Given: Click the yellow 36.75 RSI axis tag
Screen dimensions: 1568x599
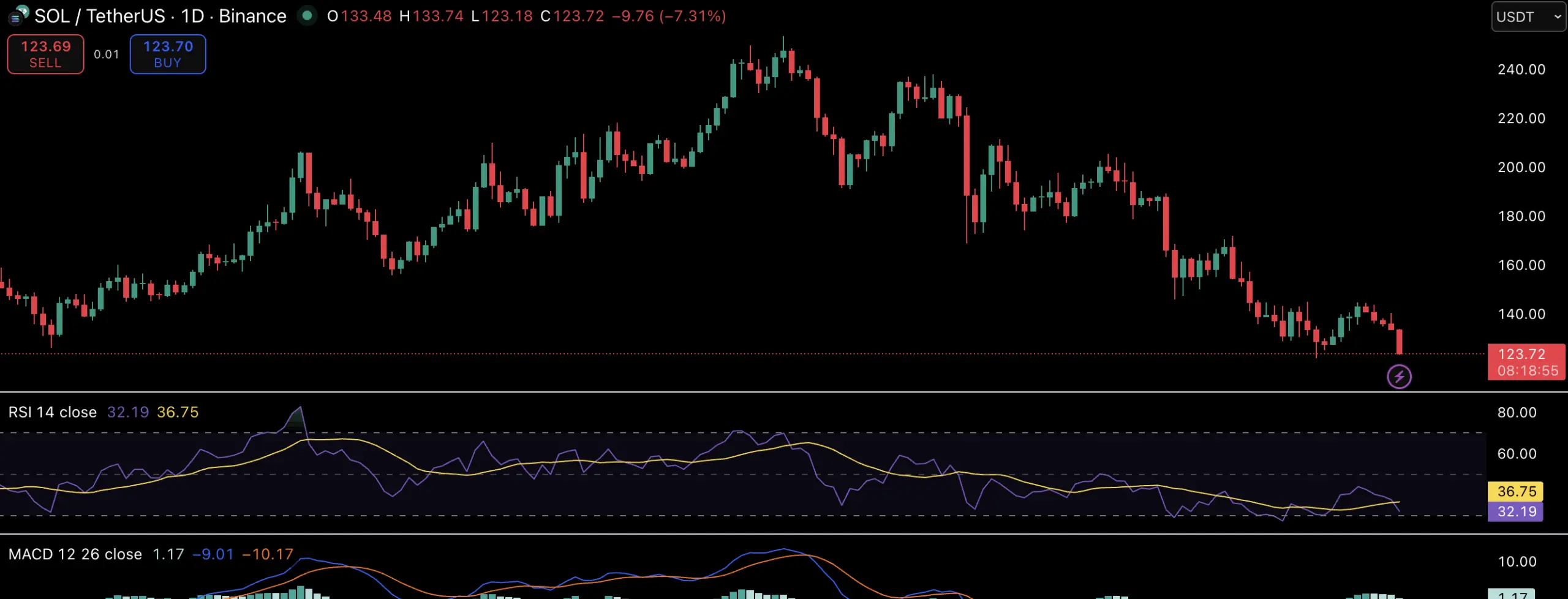Looking at the screenshot, I should tap(1515, 492).
